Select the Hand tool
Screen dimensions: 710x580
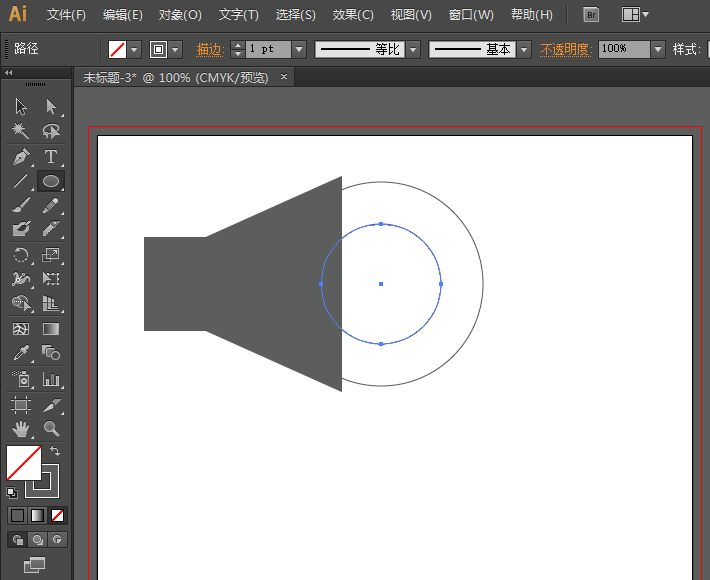(21, 428)
